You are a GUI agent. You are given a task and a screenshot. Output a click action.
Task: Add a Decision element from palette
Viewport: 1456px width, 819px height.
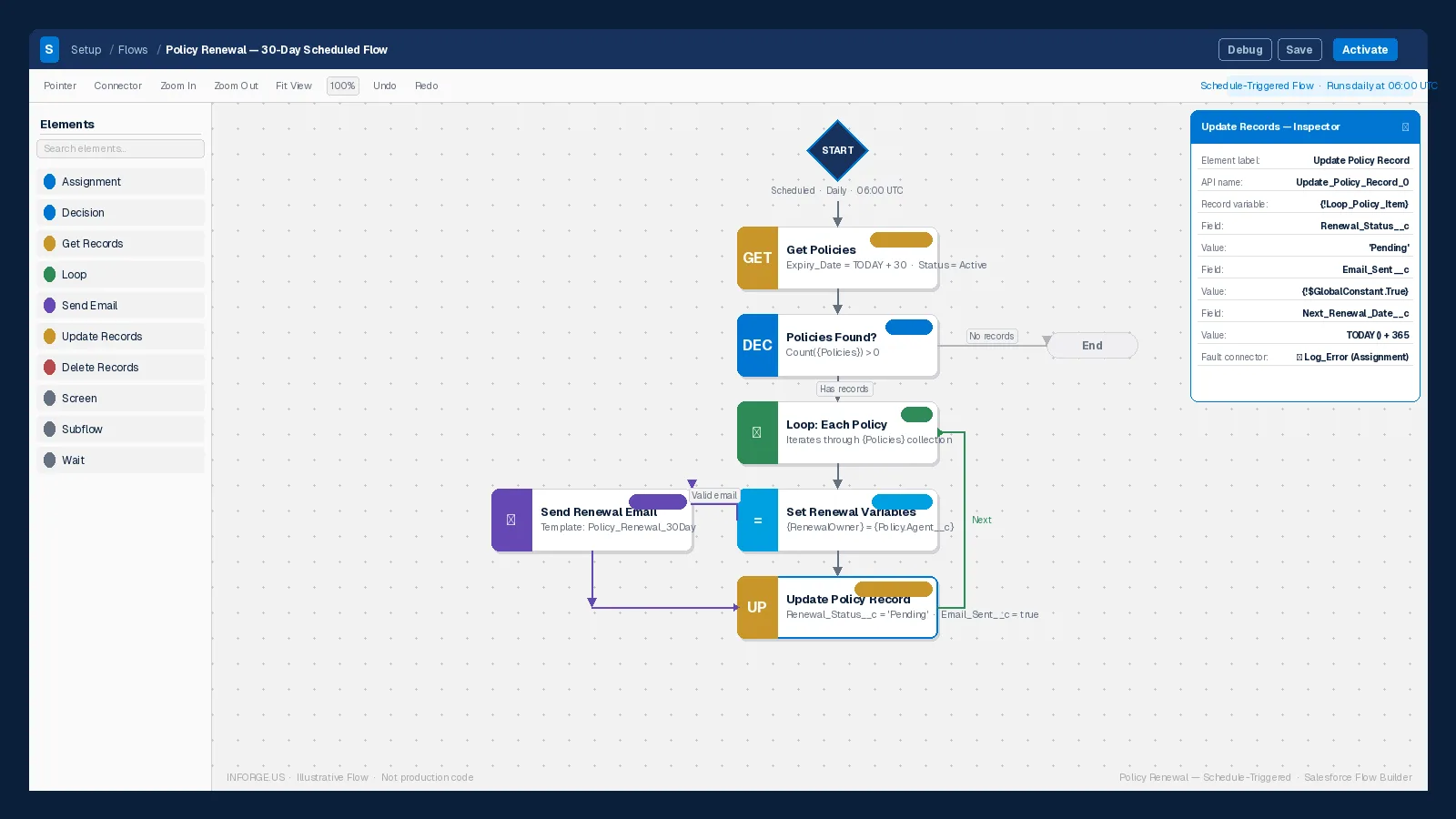121,213
